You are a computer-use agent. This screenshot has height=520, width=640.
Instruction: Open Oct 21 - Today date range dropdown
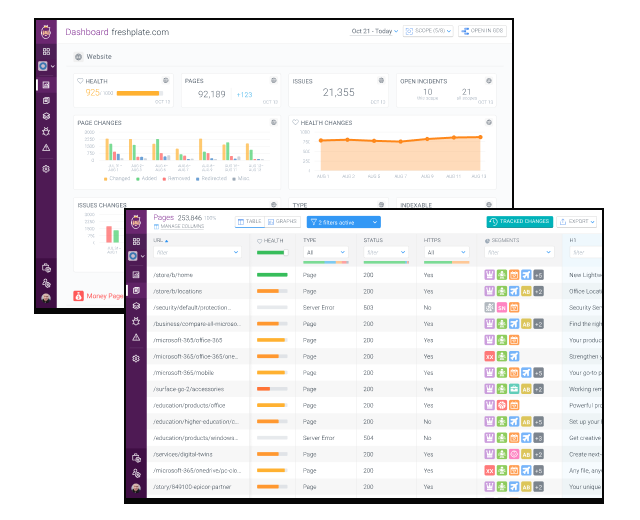tap(374, 31)
